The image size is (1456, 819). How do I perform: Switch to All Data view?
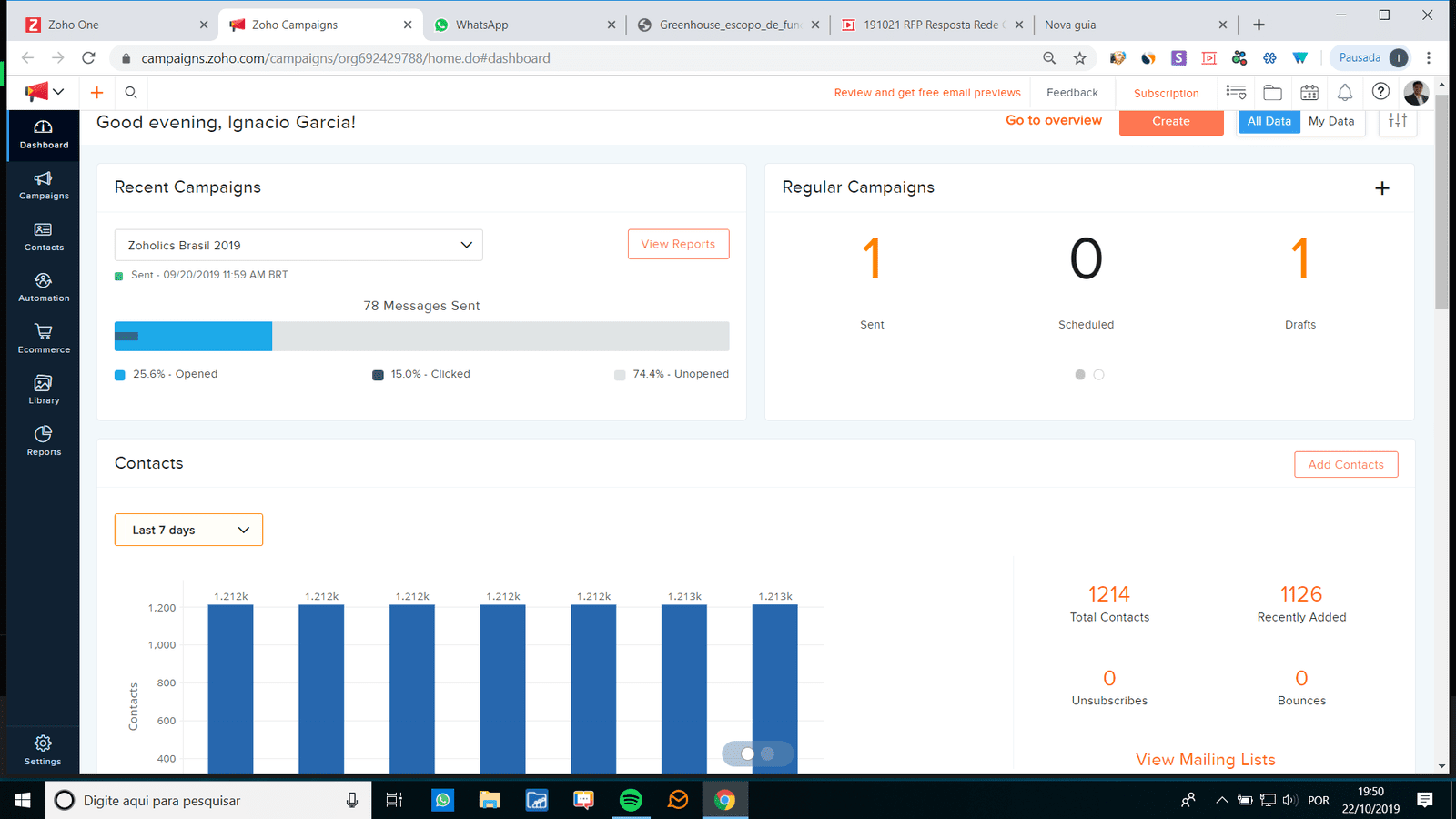point(1269,121)
